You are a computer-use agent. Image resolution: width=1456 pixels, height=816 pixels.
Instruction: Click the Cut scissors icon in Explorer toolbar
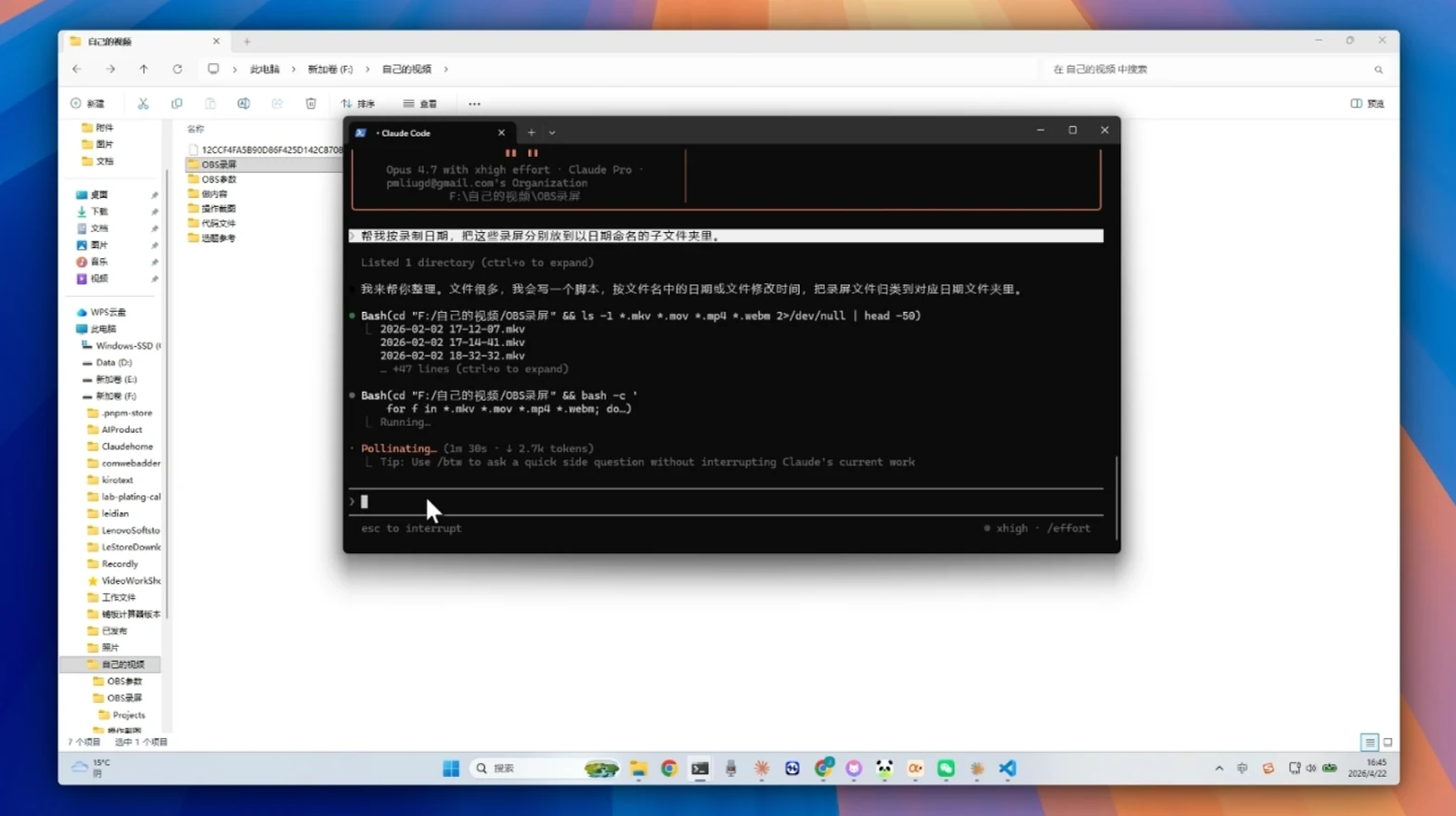143,103
